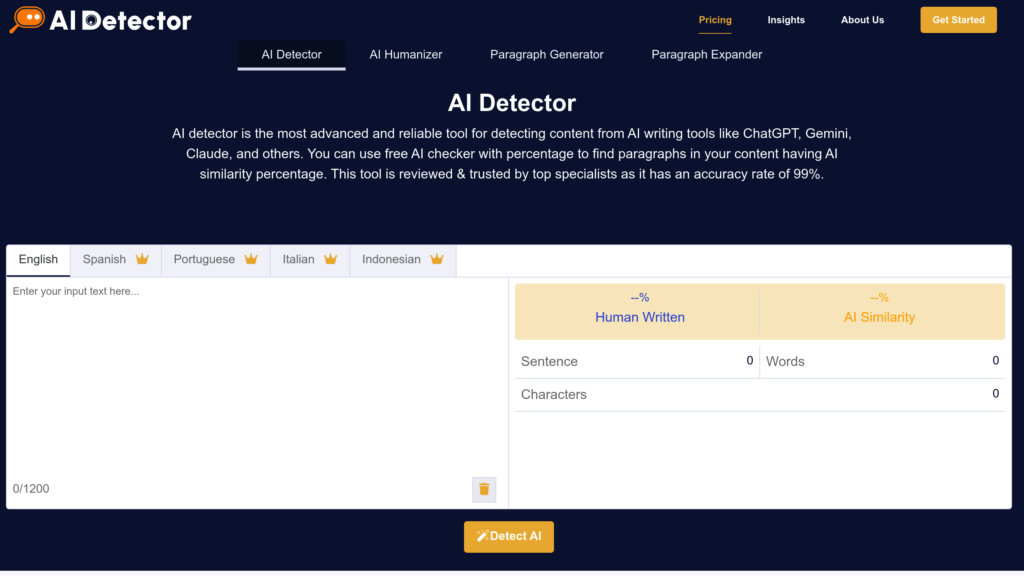This screenshot has width=1024, height=576.
Task: Open the About Us page
Action: (x=862, y=19)
